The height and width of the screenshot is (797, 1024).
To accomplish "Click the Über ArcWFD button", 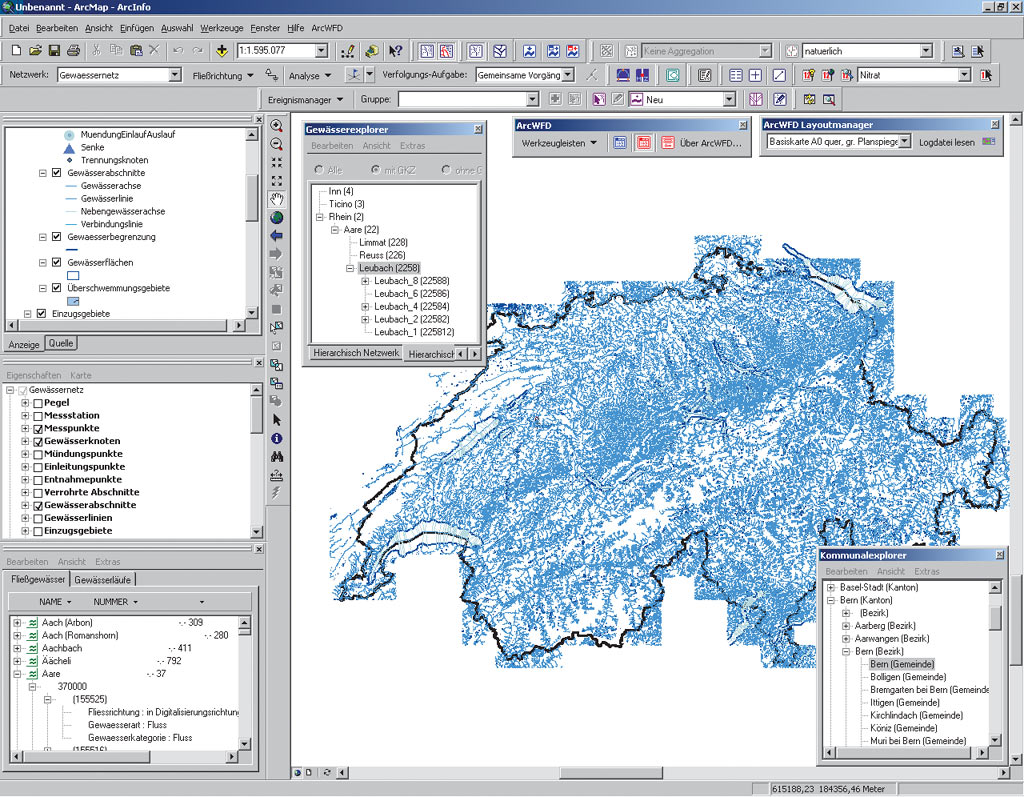I will pyautogui.click(x=712, y=143).
